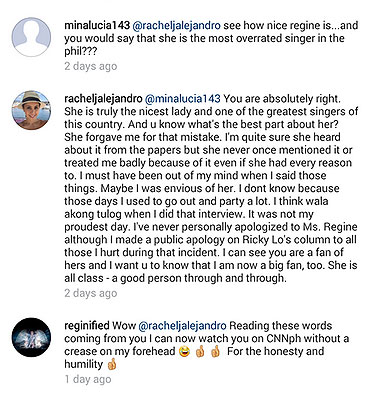Viewport: 380px width, 398px height.
Task: Click the thumbs-up emoji right after laughing emoji
Action: coord(200,352)
